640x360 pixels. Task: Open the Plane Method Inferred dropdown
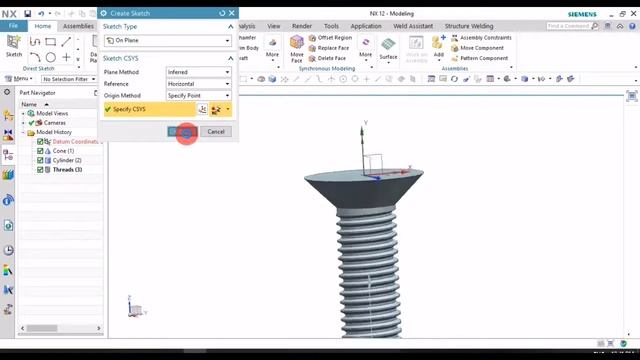pyautogui.click(x=199, y=72)
